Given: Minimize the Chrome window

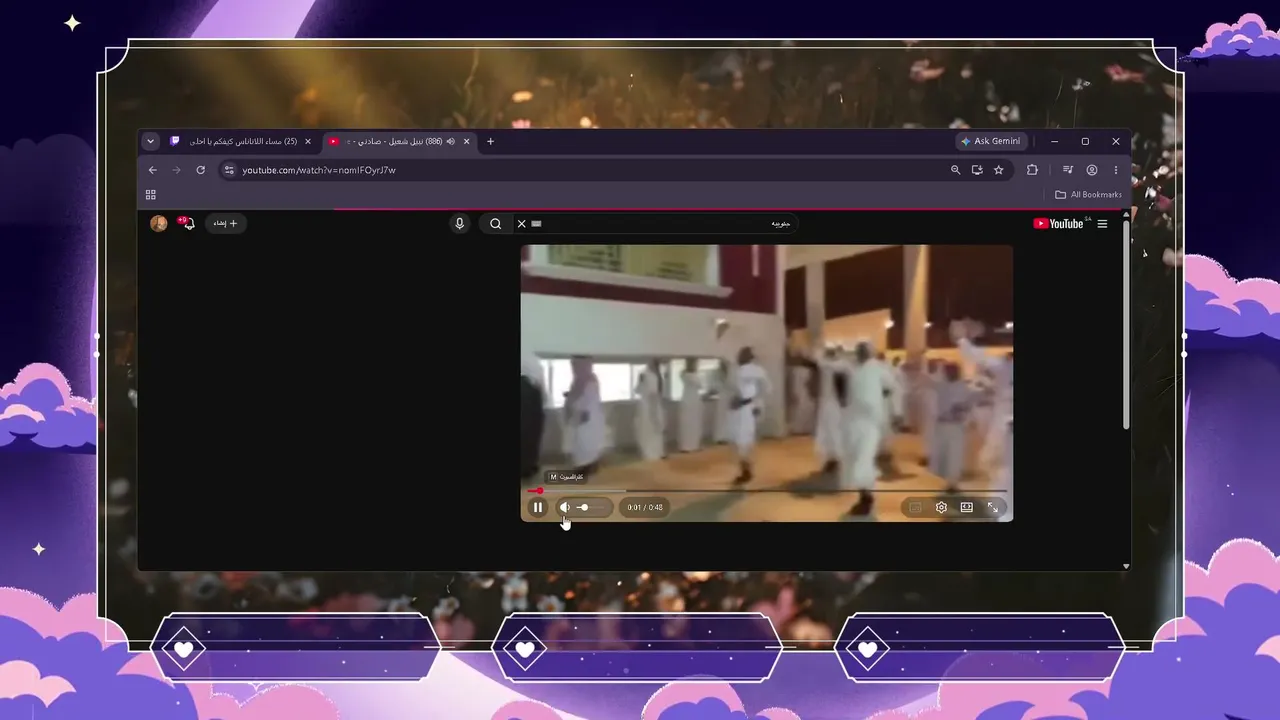Looking at the screenshot, I should [1054, 141].
